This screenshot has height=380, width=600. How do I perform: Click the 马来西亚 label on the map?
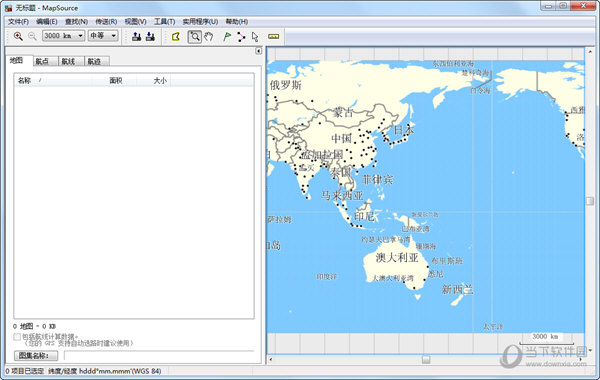click(x=342, y=196)
